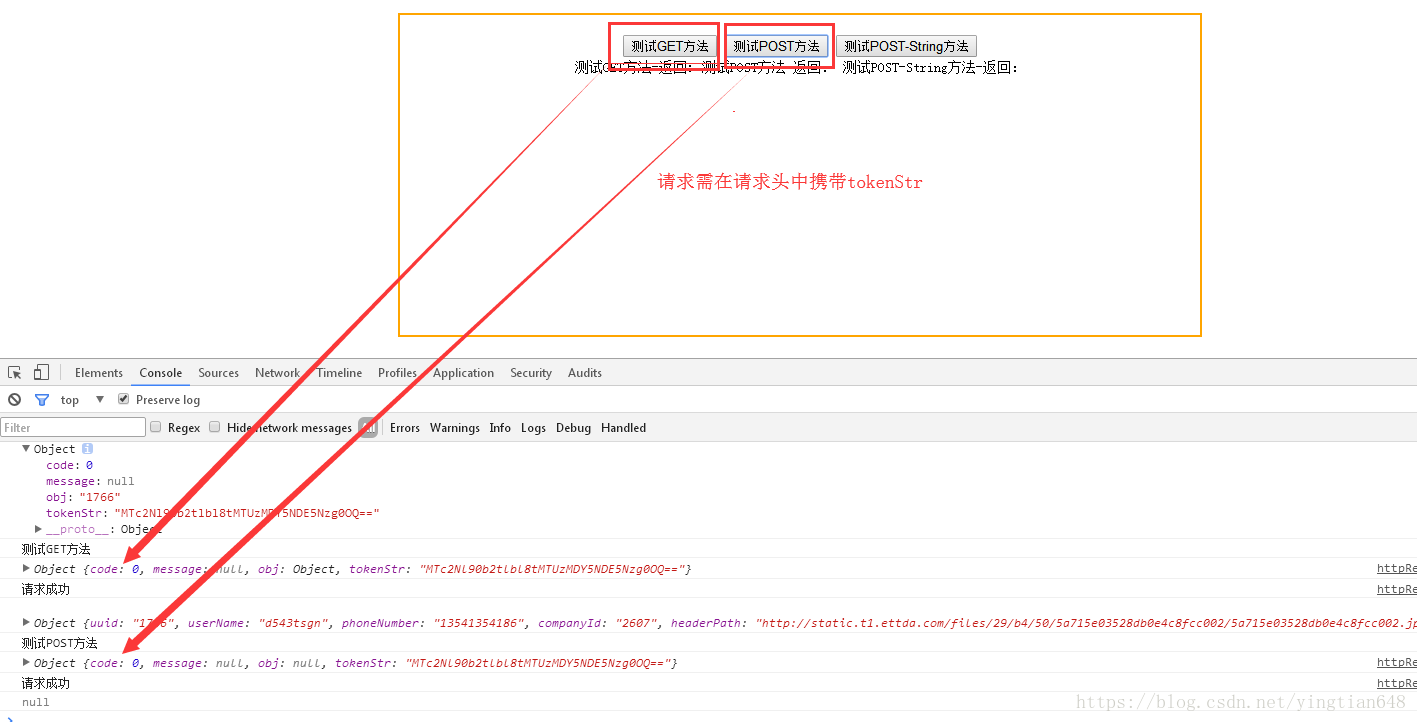Go to the Network tab
The image size is (1417, 722).
pyautogui.click(x=277, y=373)
